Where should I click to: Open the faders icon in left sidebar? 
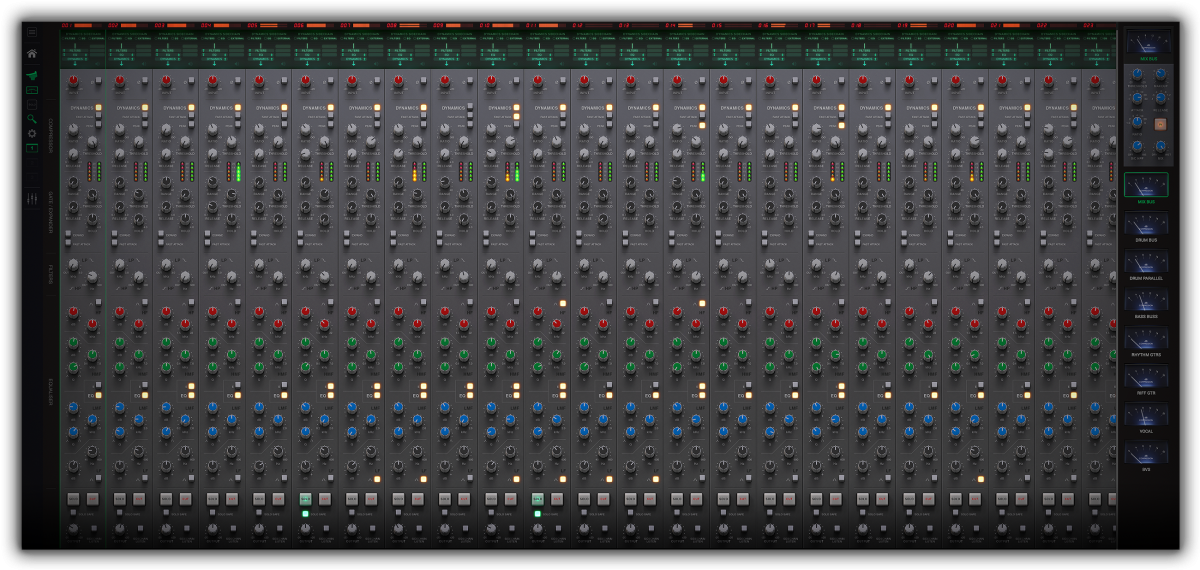32,199
